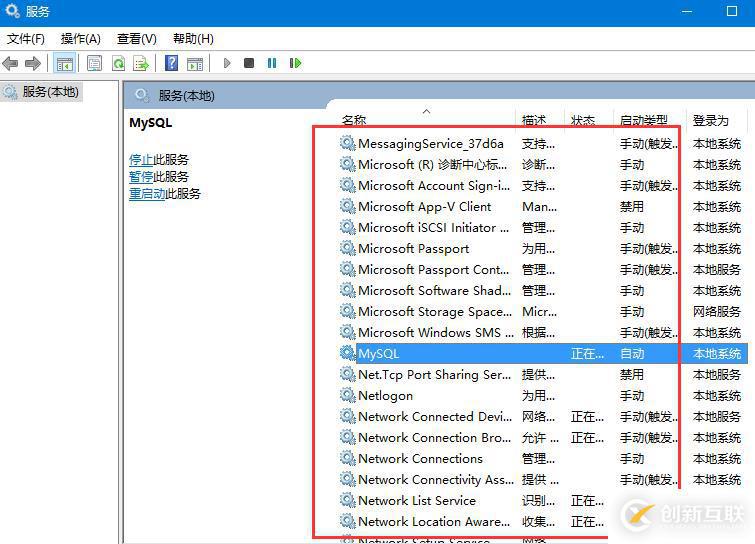Image resolution: width=755 pixels, height=544 pixels.
Task: Click the Forward arrow toolbar icon
Action: coord(33,63)
